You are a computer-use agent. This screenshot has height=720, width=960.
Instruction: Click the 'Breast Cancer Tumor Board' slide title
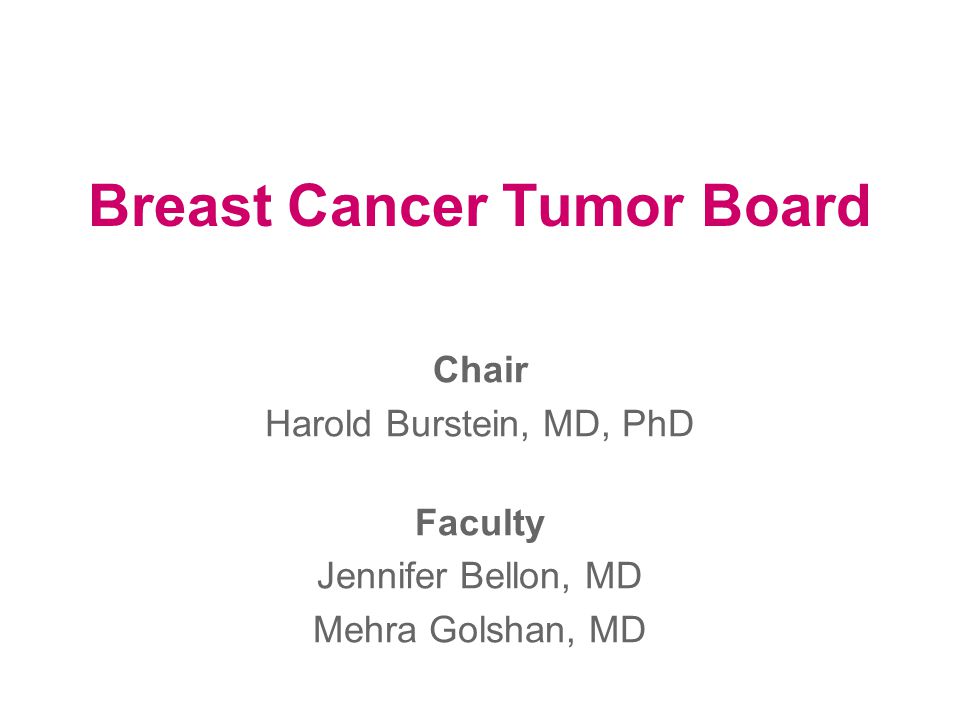[x=479, y=206]
